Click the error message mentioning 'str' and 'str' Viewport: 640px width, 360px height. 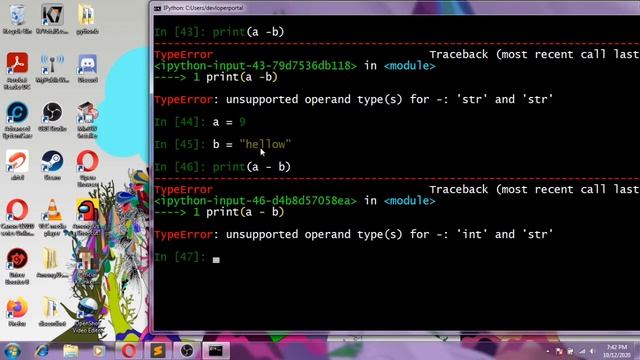pyautogui.click(x=353, y=100)
